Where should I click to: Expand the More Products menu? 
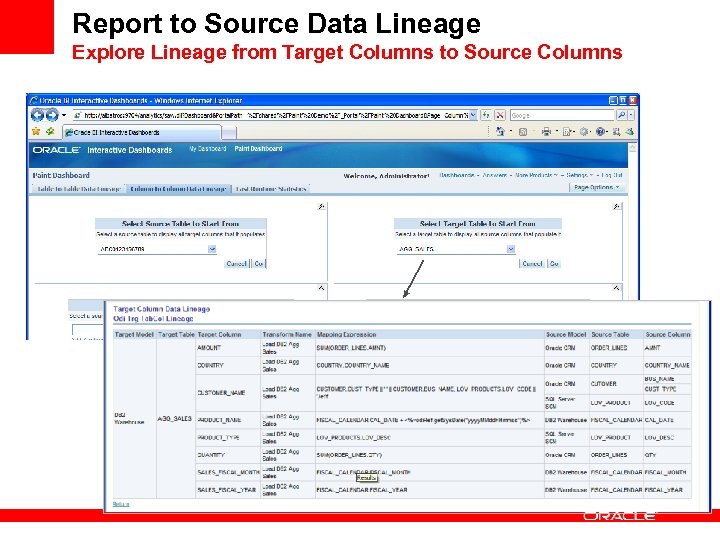click(x=534, y=175)
